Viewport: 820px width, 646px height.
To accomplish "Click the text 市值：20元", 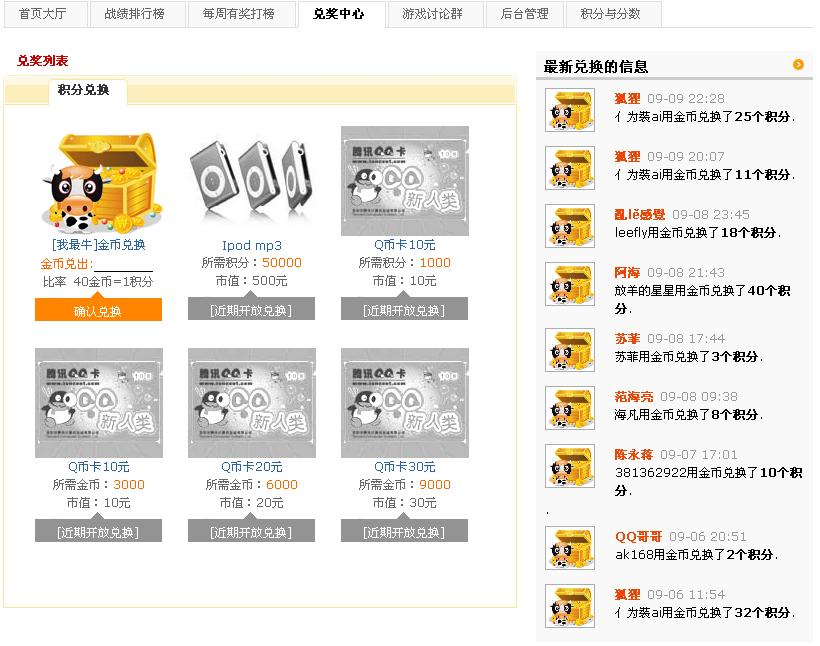I will coord(252,503).
